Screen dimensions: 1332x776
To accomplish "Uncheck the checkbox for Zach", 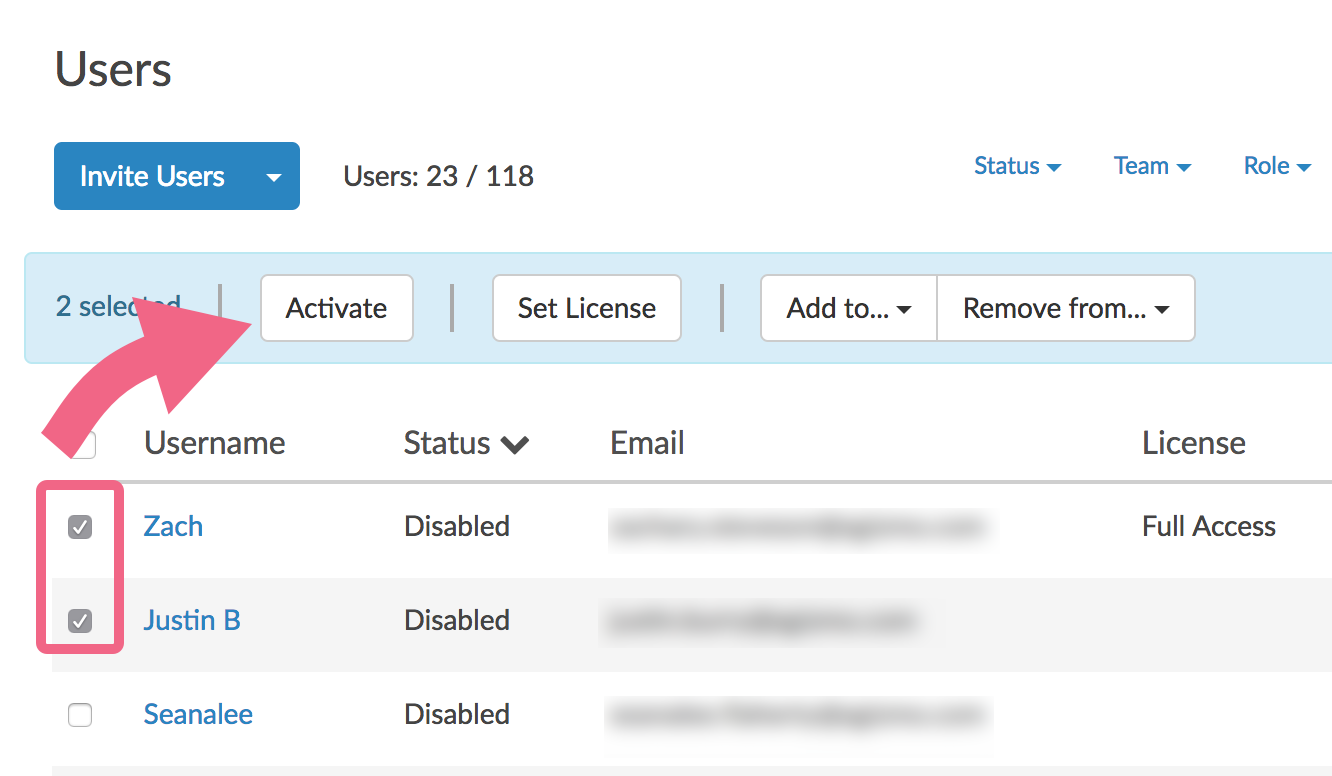I will [80, 527].
